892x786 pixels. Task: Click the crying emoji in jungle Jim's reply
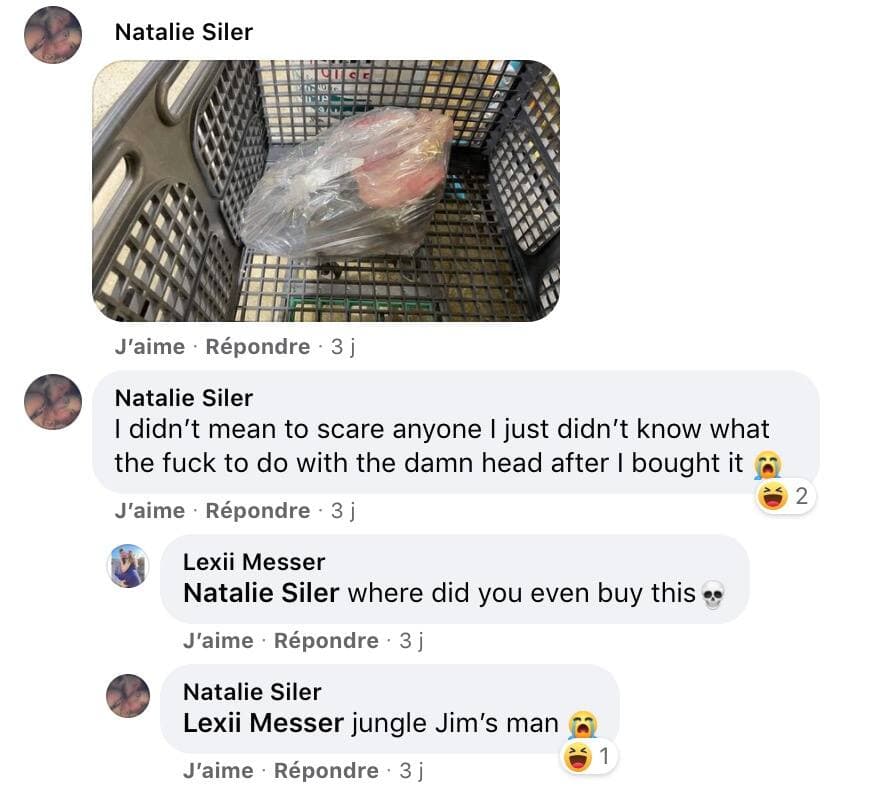(x=583, y=725)
